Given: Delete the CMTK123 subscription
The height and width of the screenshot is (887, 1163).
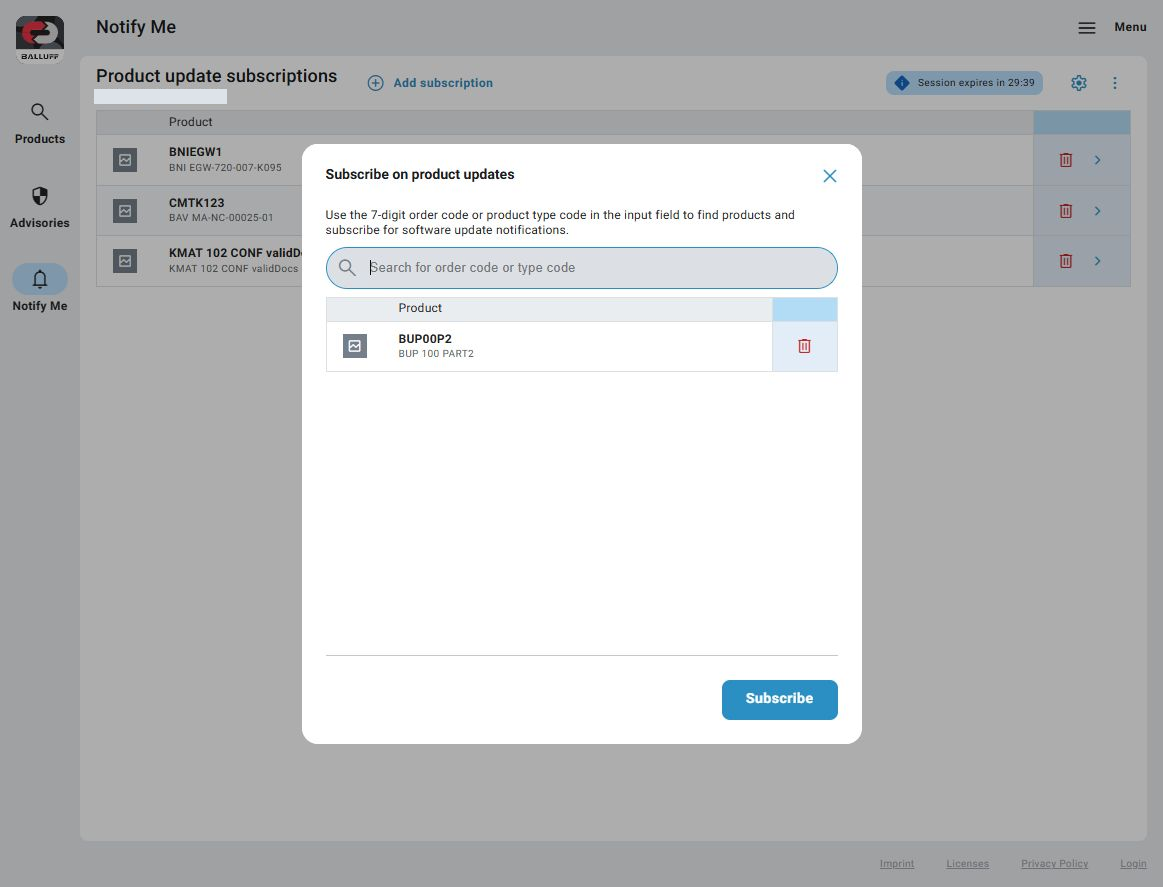Looking at the screenshot, I should pos(1065,211).
